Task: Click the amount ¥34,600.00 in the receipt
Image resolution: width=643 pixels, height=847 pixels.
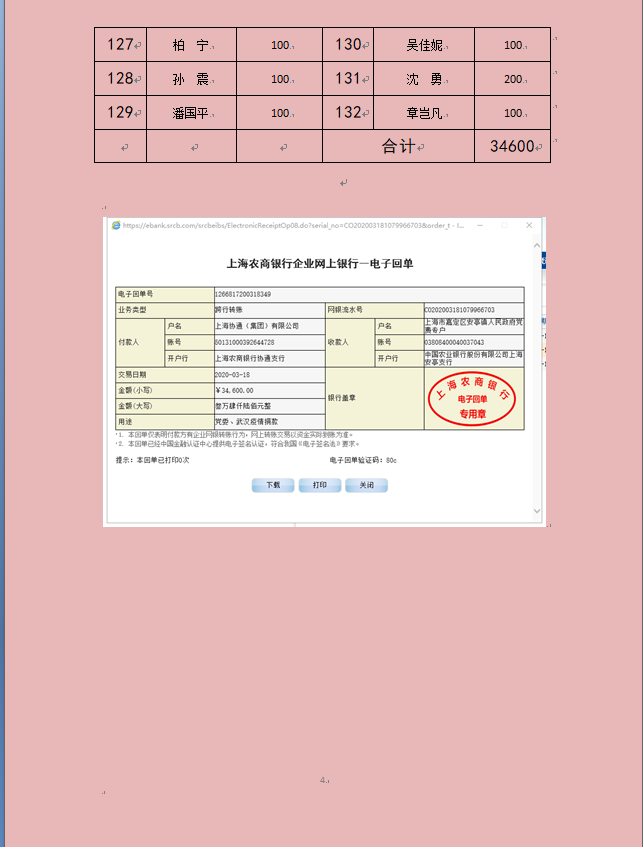Action: [x=236, y=390]
